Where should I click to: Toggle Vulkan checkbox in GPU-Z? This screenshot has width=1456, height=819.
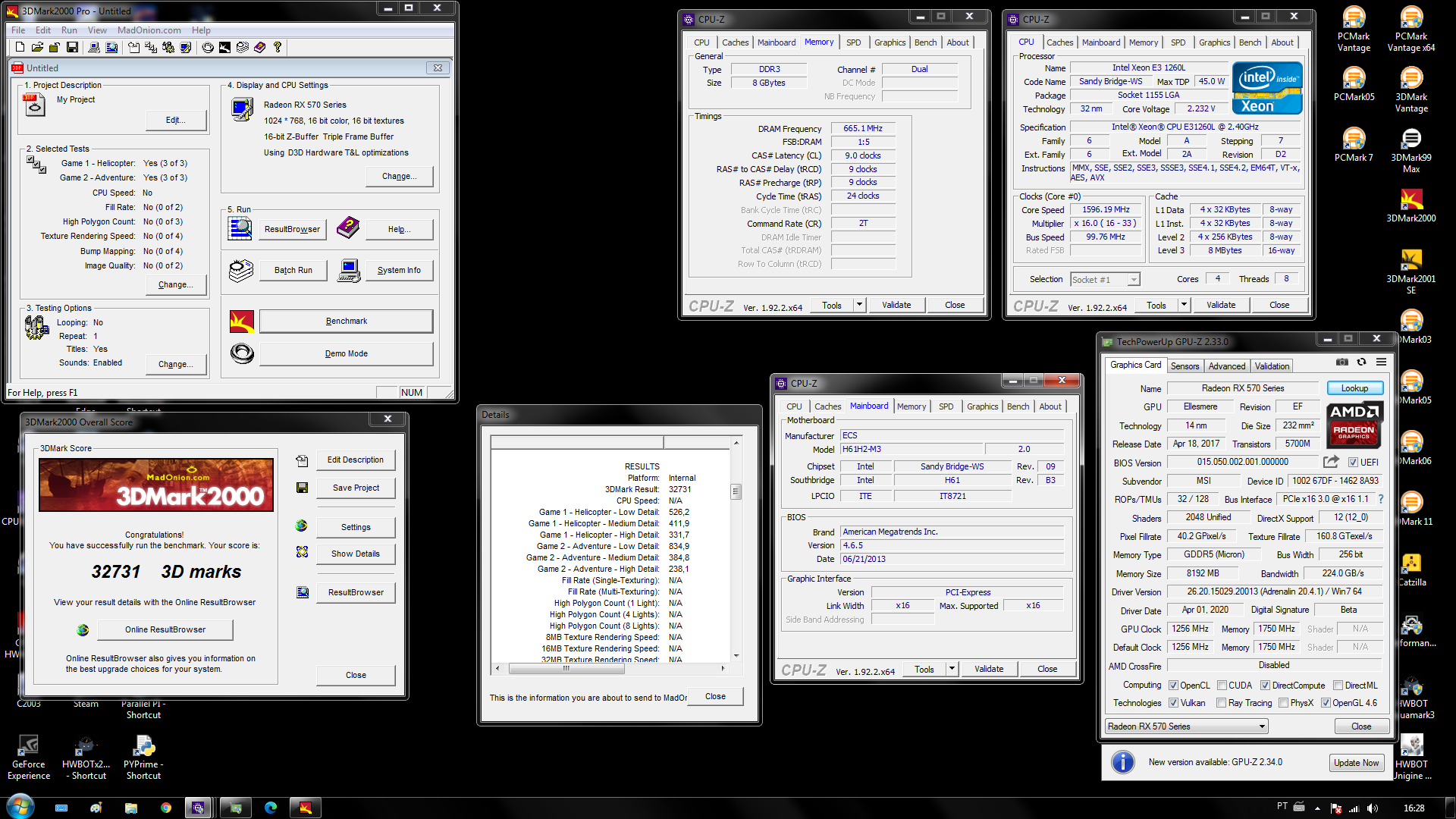click(1173, 703)
